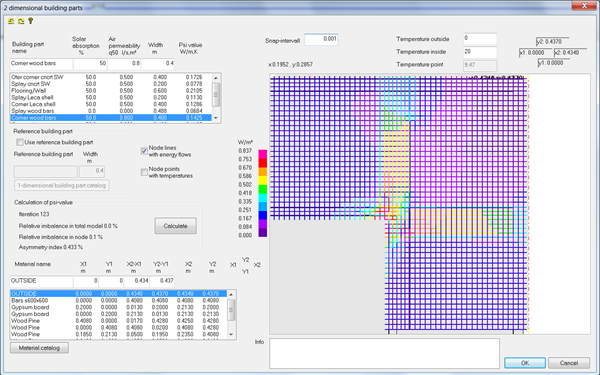Click the Snap-intervall input field
The image size is (600, 375).
coord(321,39)
